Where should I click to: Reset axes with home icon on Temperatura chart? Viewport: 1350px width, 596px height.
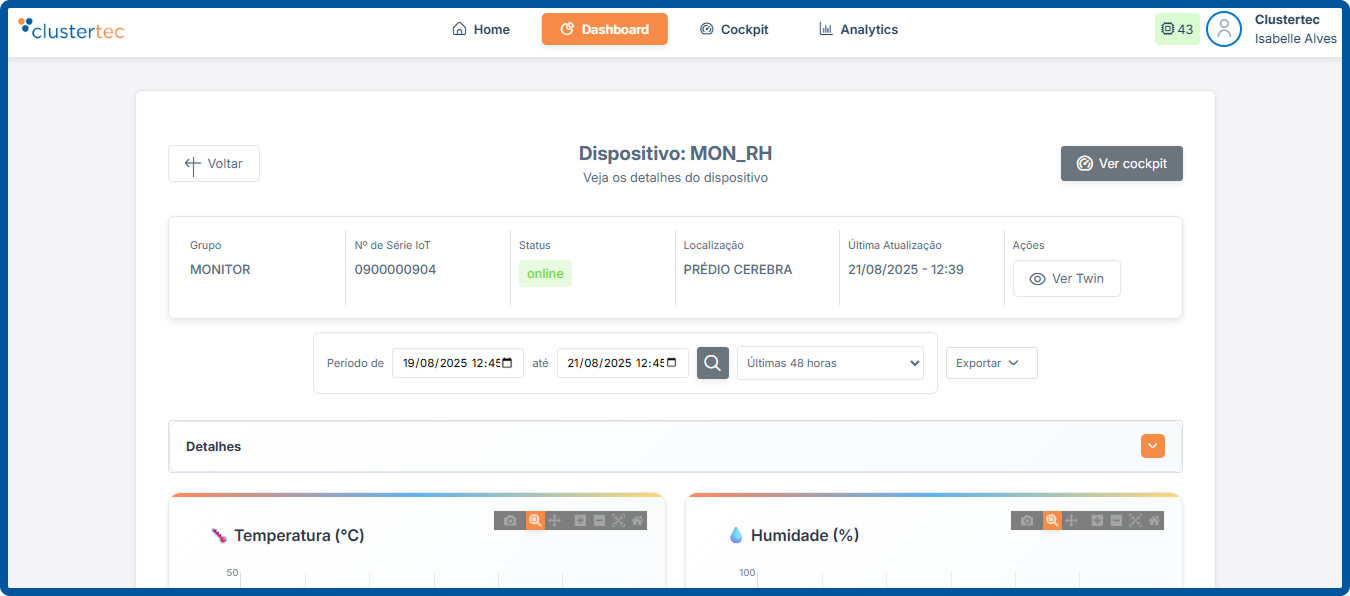click(x=637, y=521)
